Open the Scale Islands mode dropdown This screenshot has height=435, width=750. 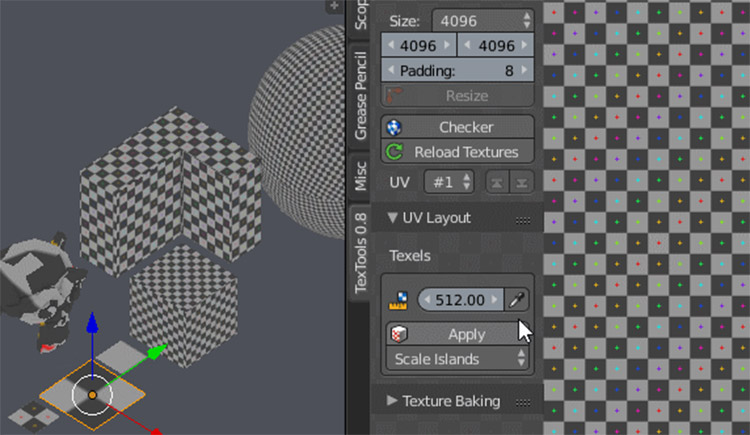click(458, 358)
